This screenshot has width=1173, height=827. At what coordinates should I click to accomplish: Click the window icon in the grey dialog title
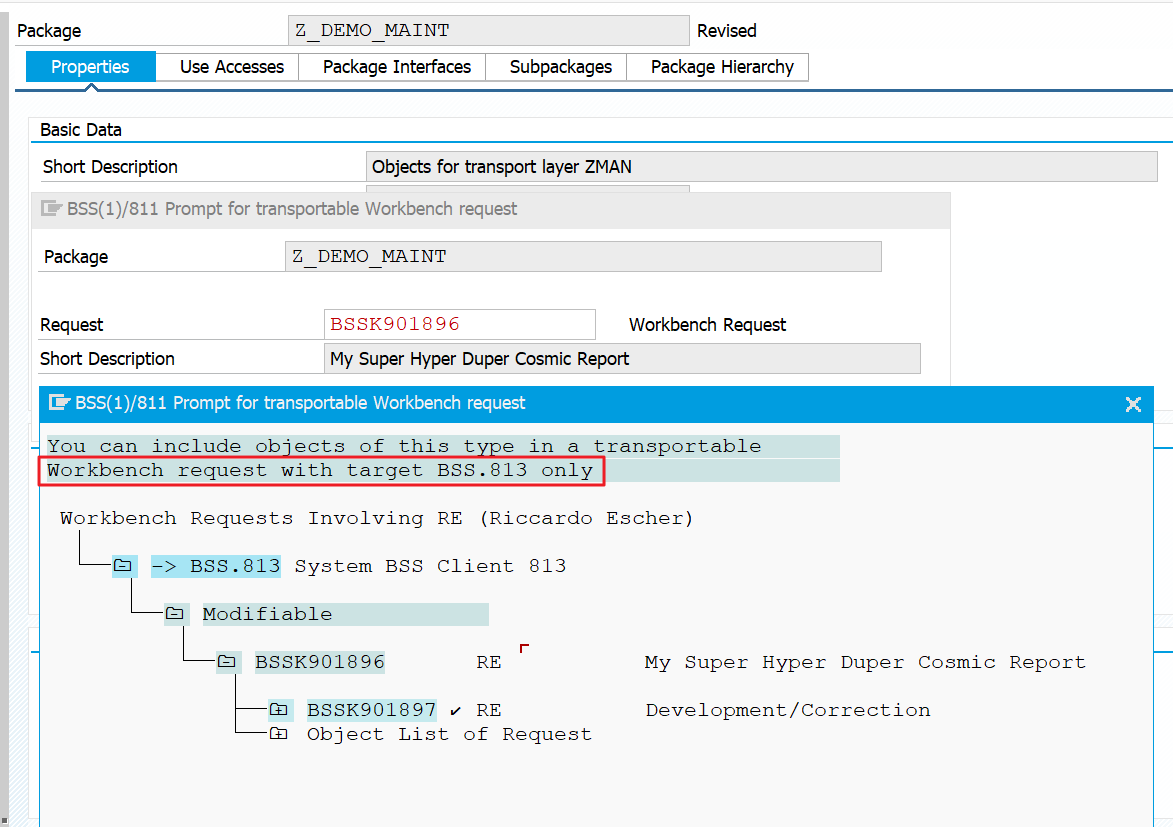(51, 209)
